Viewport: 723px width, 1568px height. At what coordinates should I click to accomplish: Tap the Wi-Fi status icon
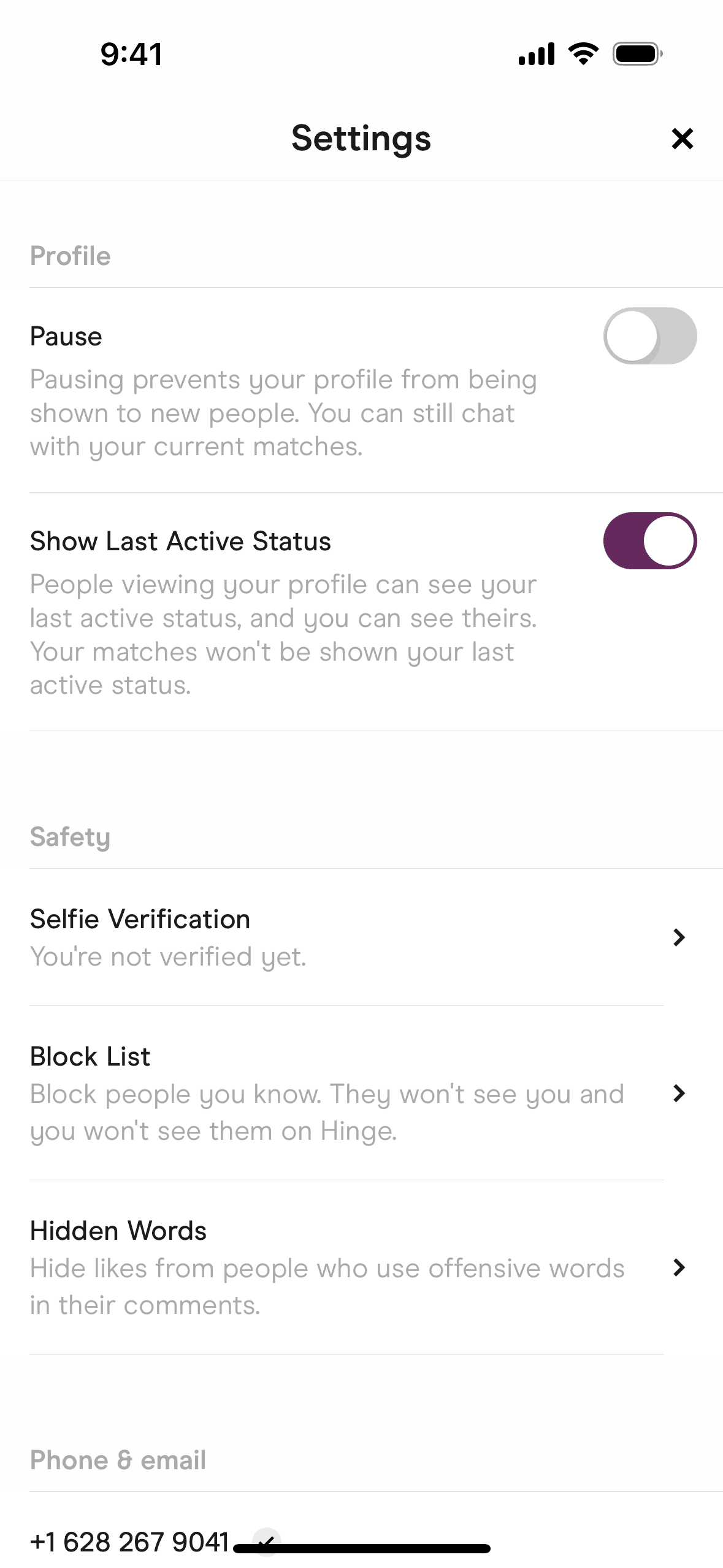[583, 54]
